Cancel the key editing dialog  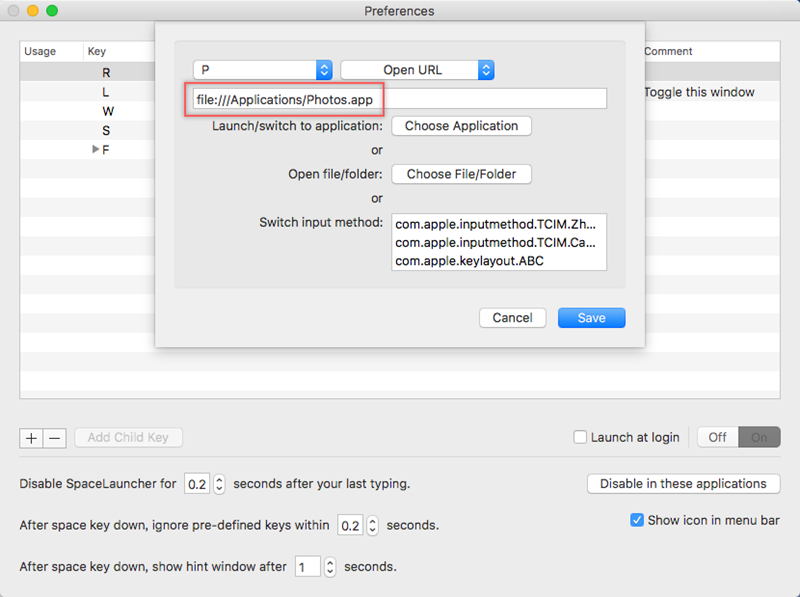(512, 318)
